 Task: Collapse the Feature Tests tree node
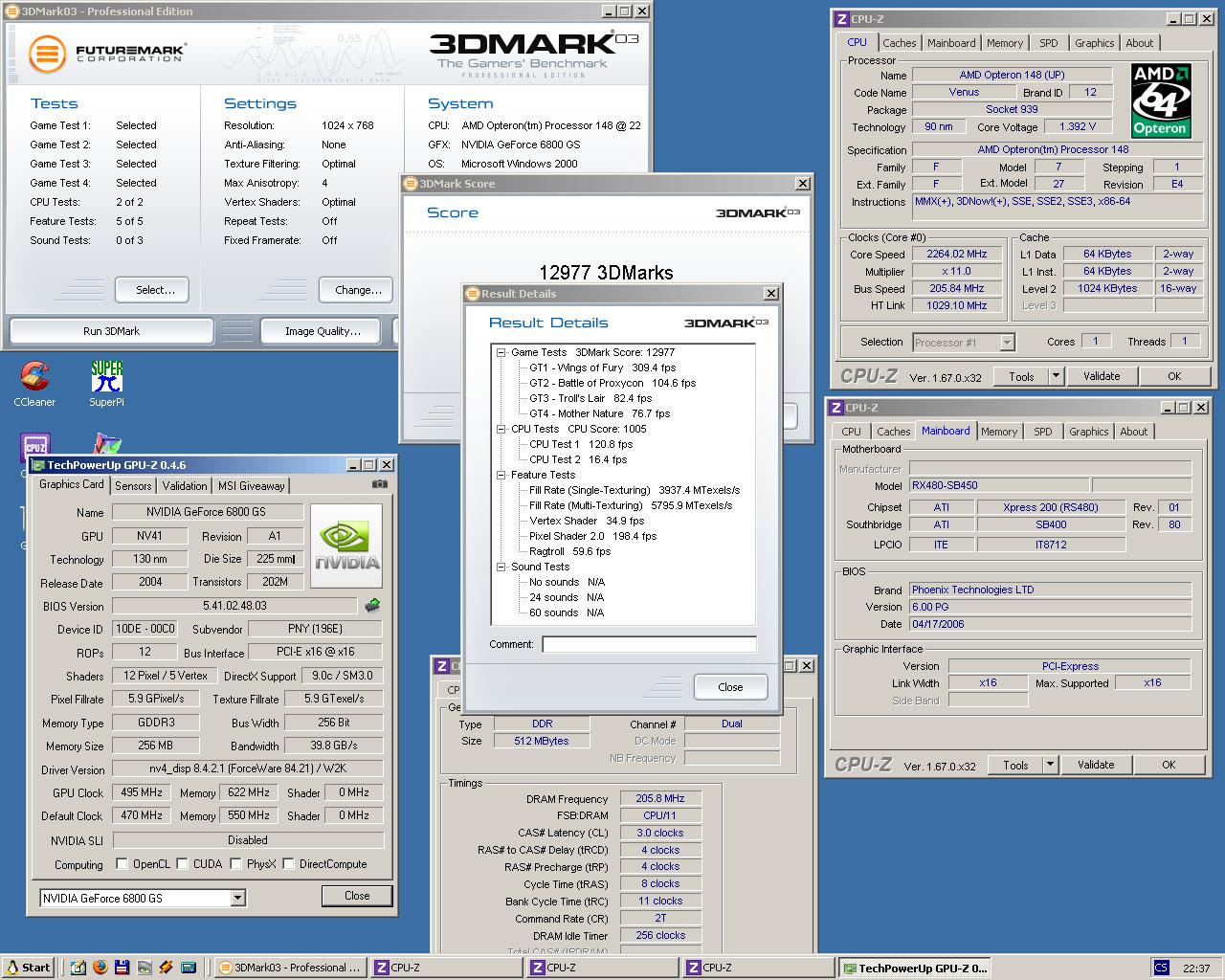[x=501, y=475]
